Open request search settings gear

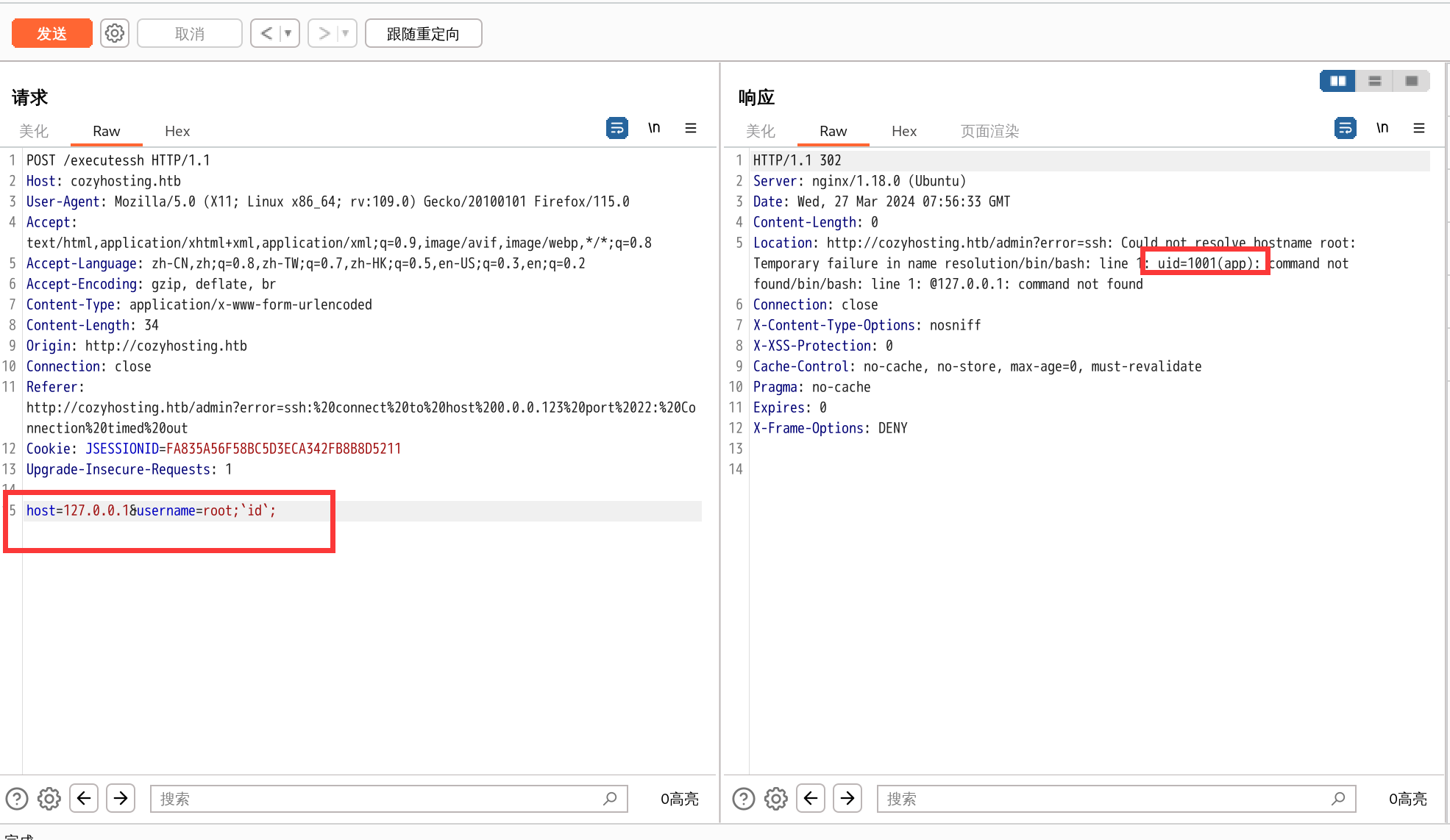click(49, 799)
